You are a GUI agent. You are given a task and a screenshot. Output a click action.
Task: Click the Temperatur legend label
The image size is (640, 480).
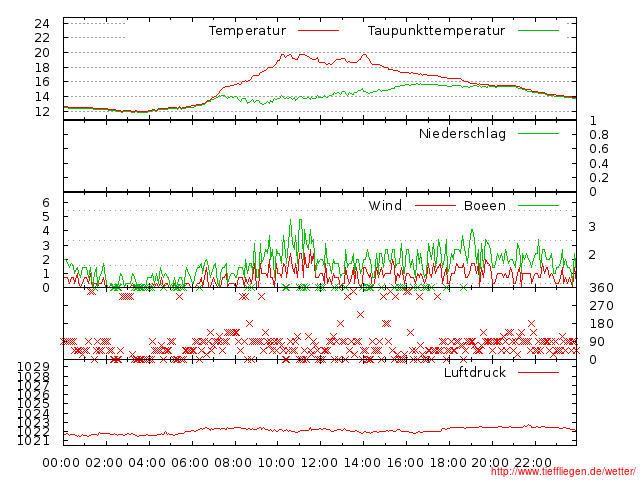247,31
